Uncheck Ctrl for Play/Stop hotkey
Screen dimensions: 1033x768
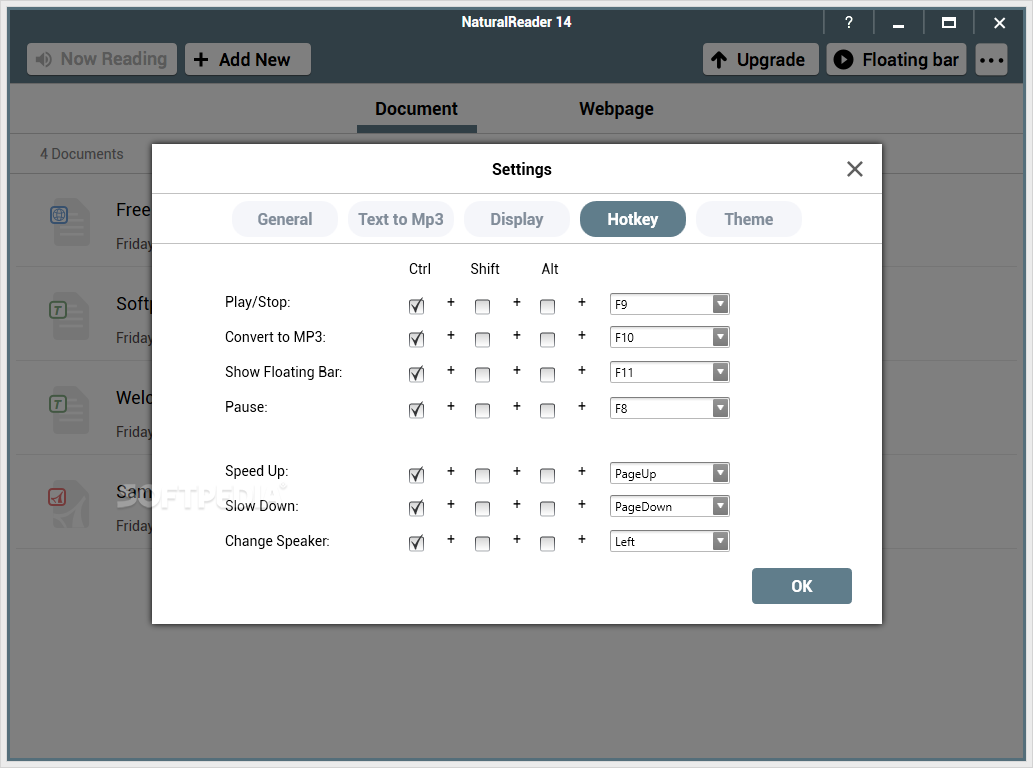pos(416,306)
